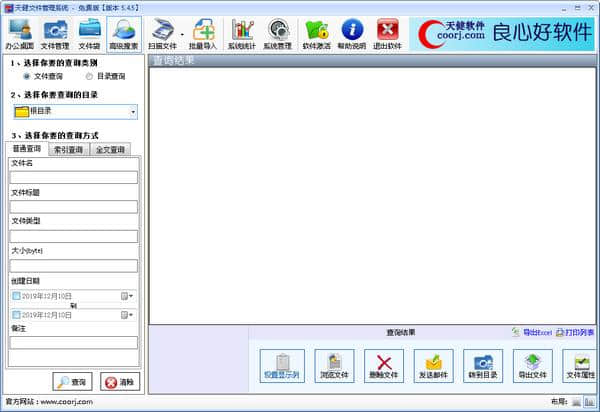
Task: Select the 文件查询 radio button
Action: tap(27, 76)
